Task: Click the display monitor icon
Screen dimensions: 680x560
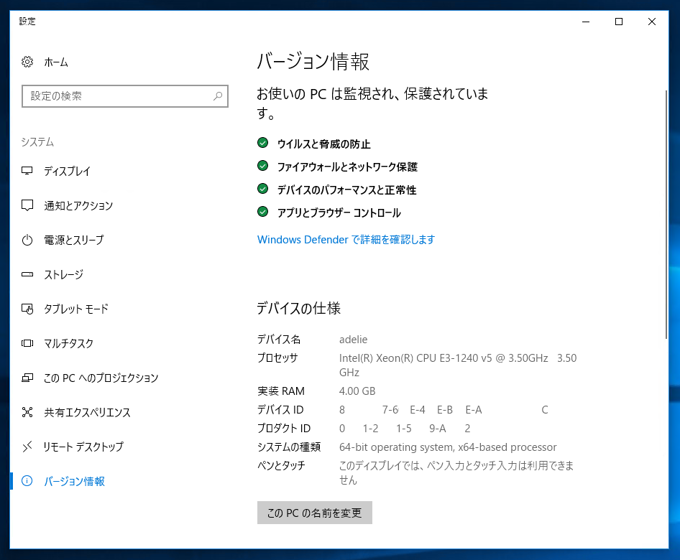Action: click(27, 171)
